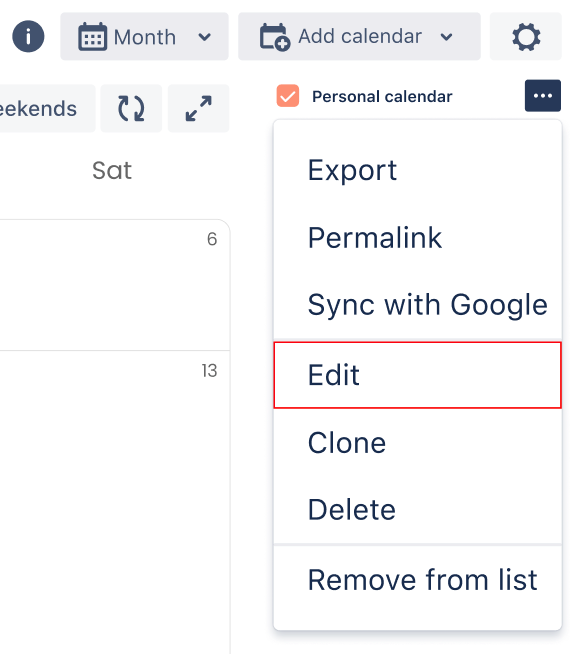The image size is (570, 654).
Task: Select Sync with Google
Action: (x=417, y=305)
